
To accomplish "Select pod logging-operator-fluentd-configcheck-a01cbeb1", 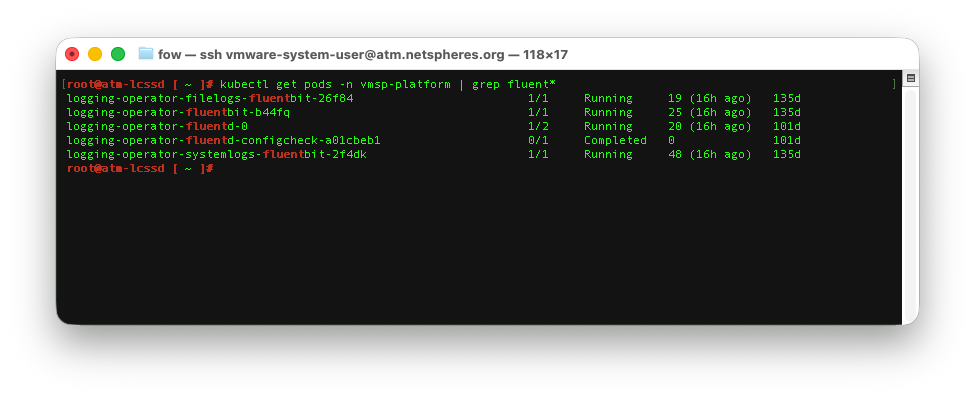I will 223,140.
